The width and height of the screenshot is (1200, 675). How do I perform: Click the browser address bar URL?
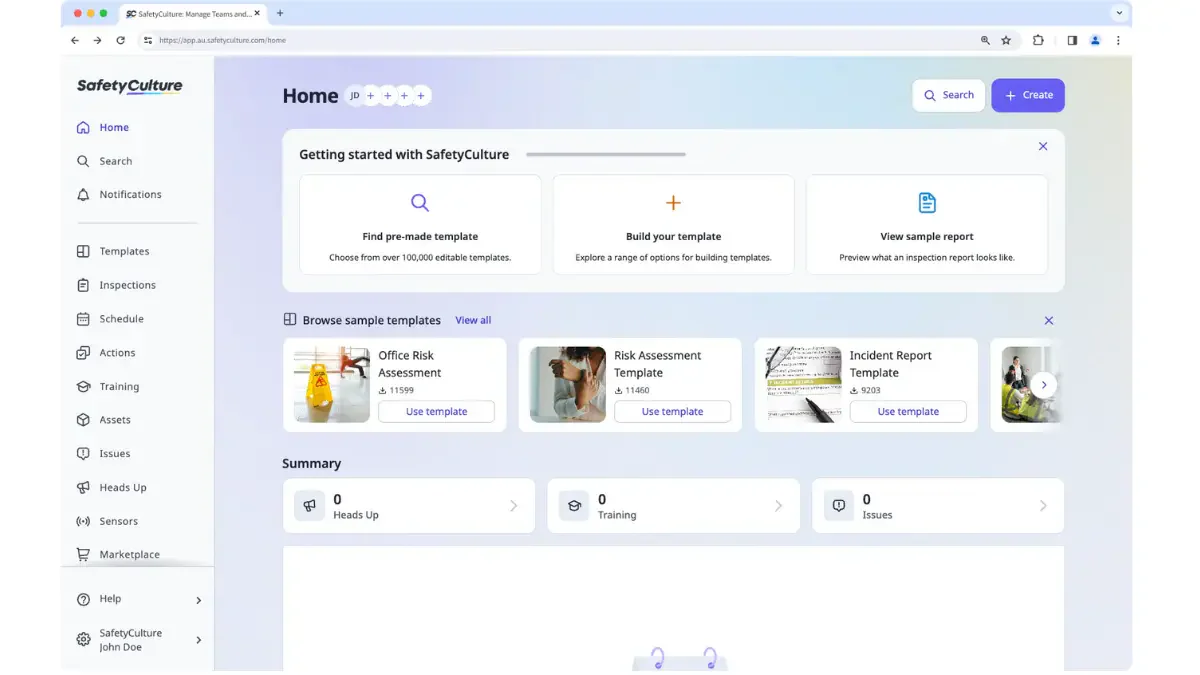coord(222,40)
